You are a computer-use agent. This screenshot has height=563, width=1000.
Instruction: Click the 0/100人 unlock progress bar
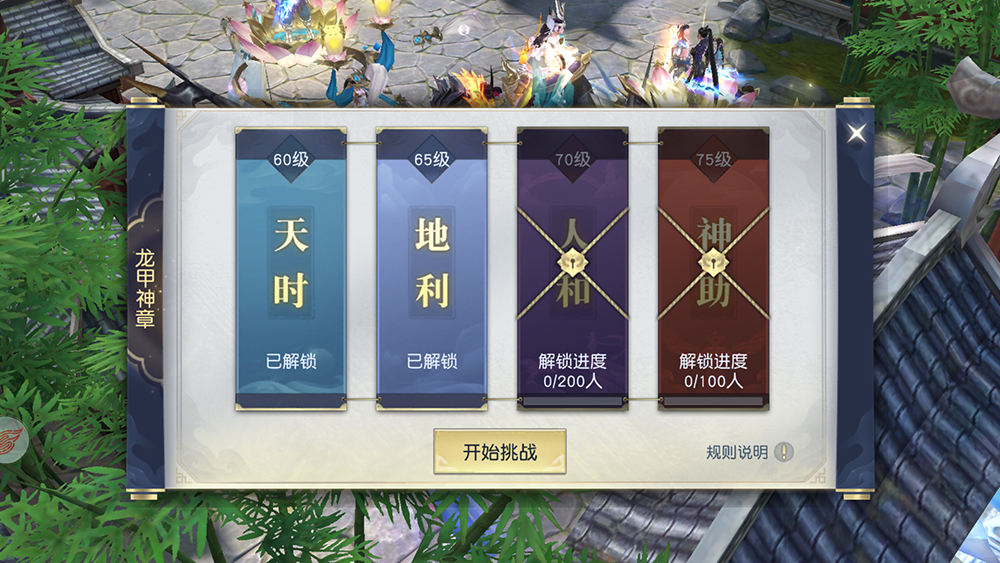714,402
